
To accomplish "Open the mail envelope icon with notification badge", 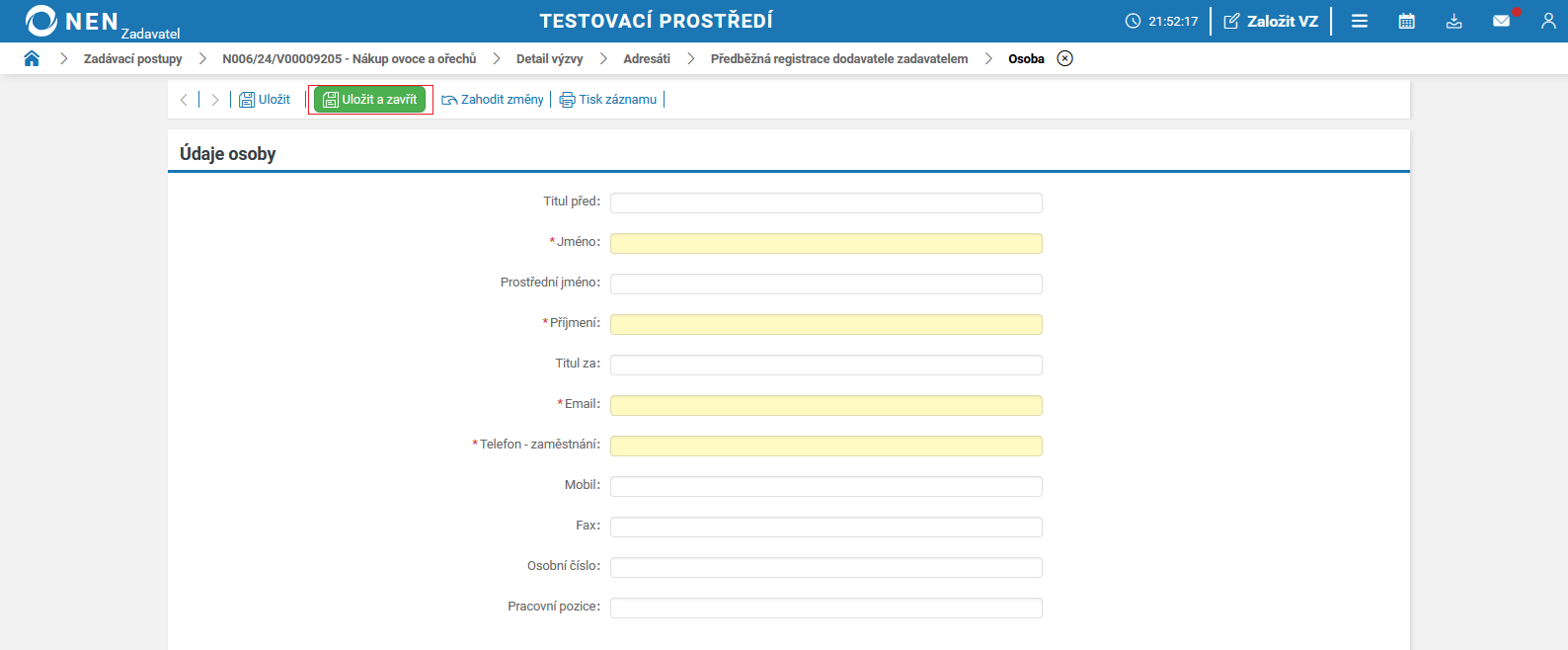I will (1501, 20).
